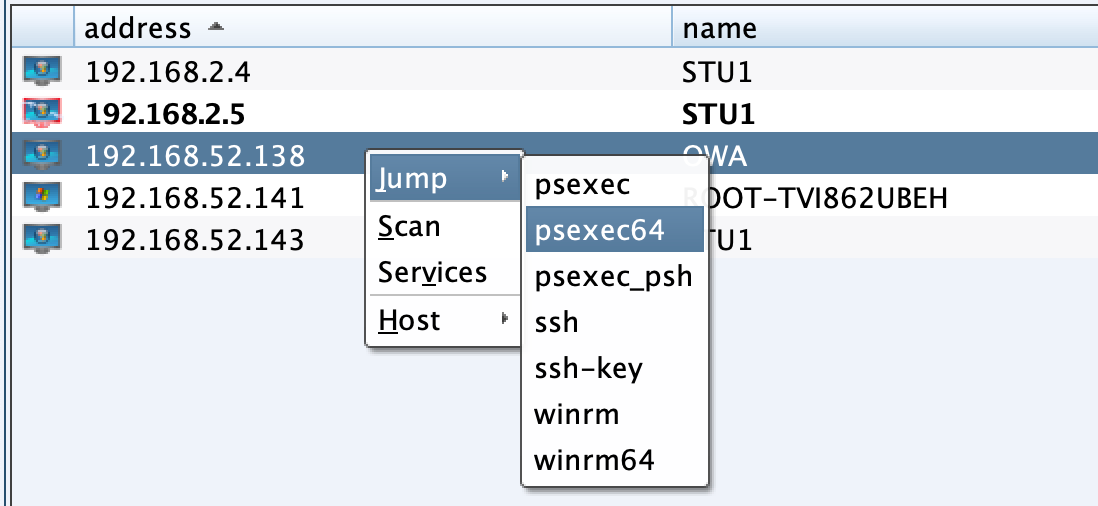
Task: Select the ssh jump option
Action: coord(557,323)
